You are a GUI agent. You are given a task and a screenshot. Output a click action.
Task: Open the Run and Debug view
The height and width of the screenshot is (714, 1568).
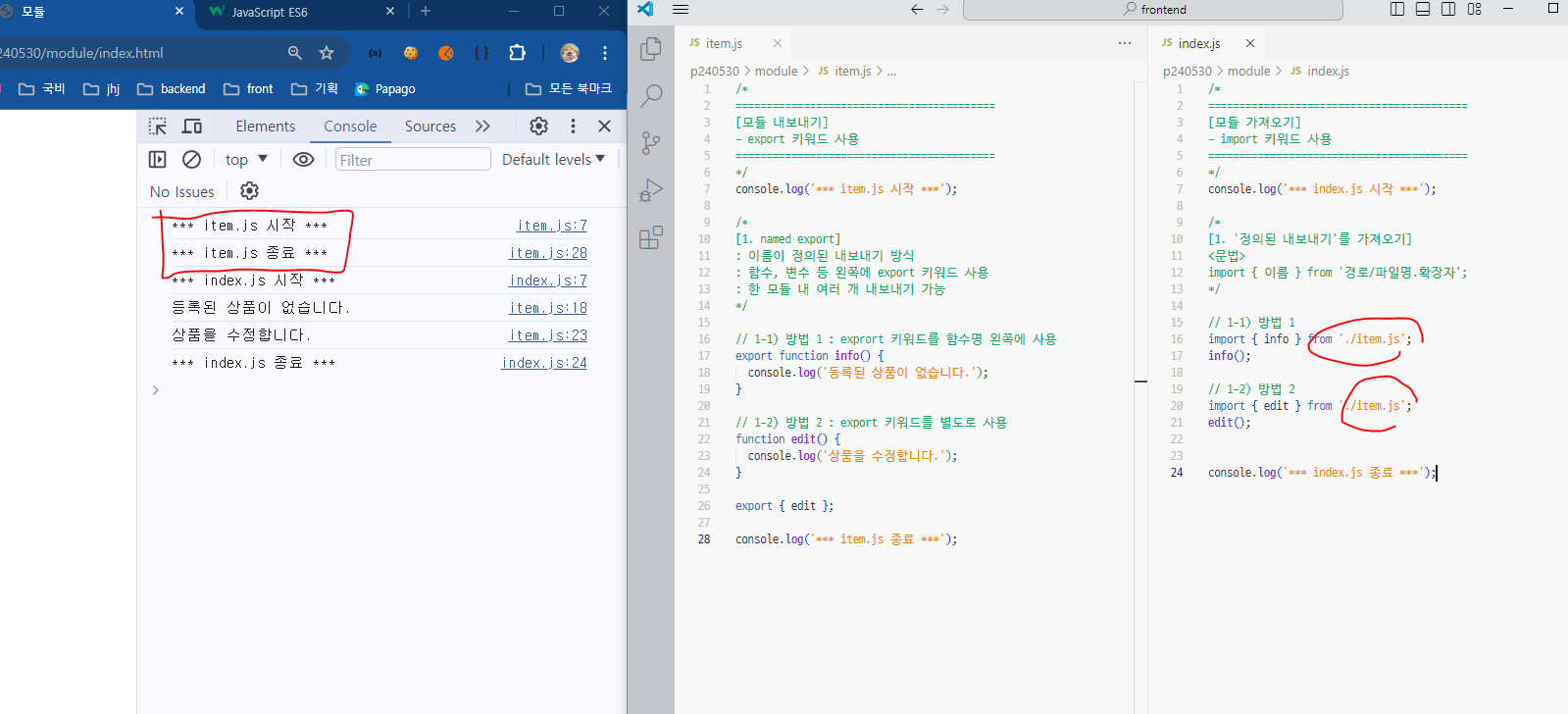click(x=651, y=190)
